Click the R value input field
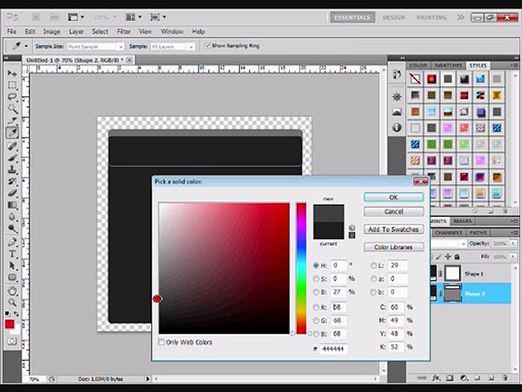This screenshot has height=392, width=522. tap(338, 307)
